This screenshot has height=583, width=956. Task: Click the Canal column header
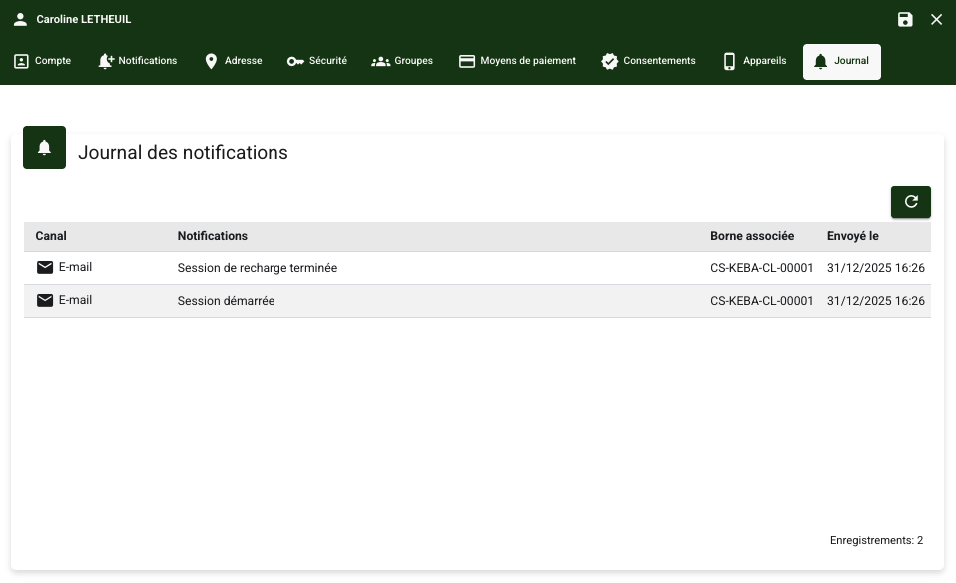coord(51,236)
